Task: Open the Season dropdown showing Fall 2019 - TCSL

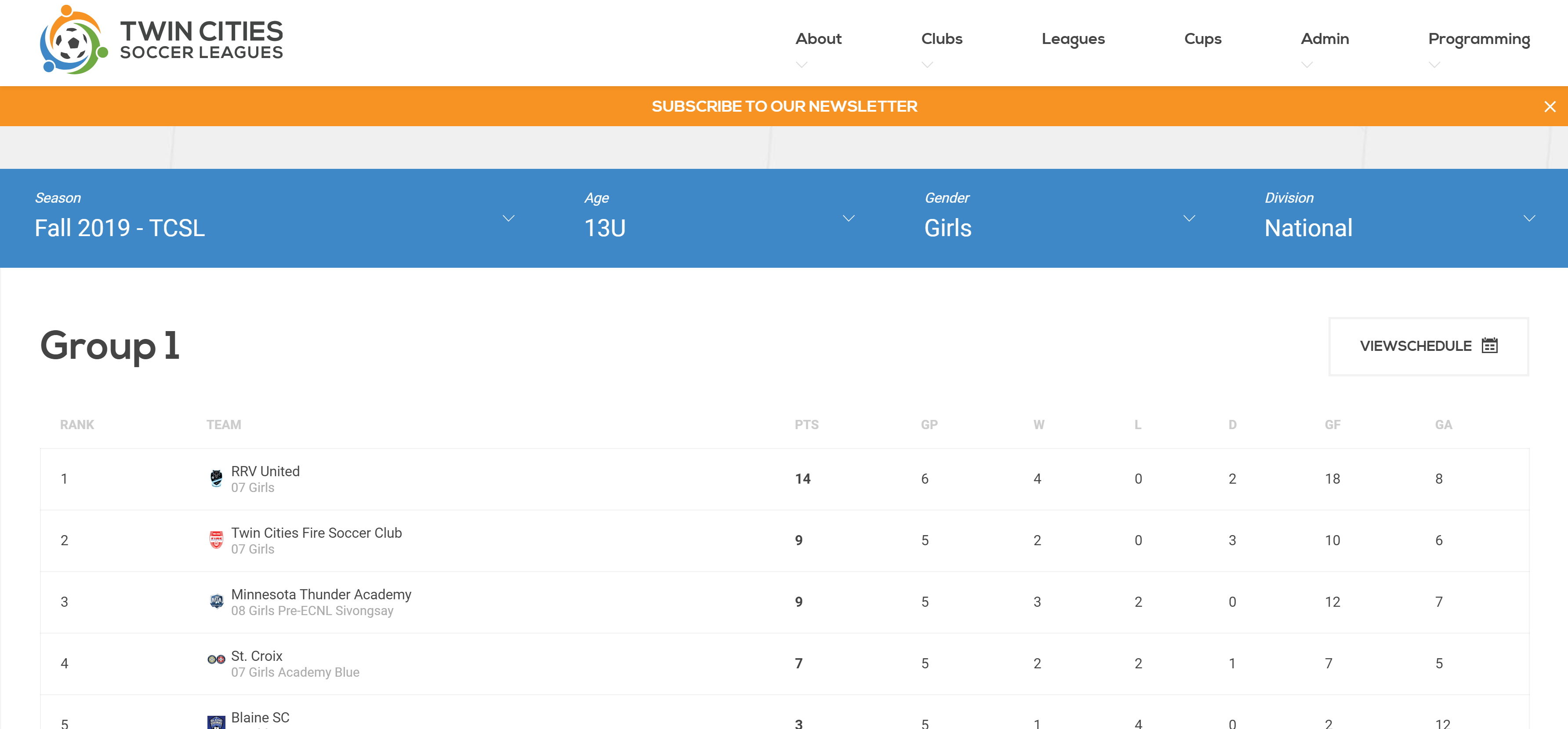Action: point(274,218)
